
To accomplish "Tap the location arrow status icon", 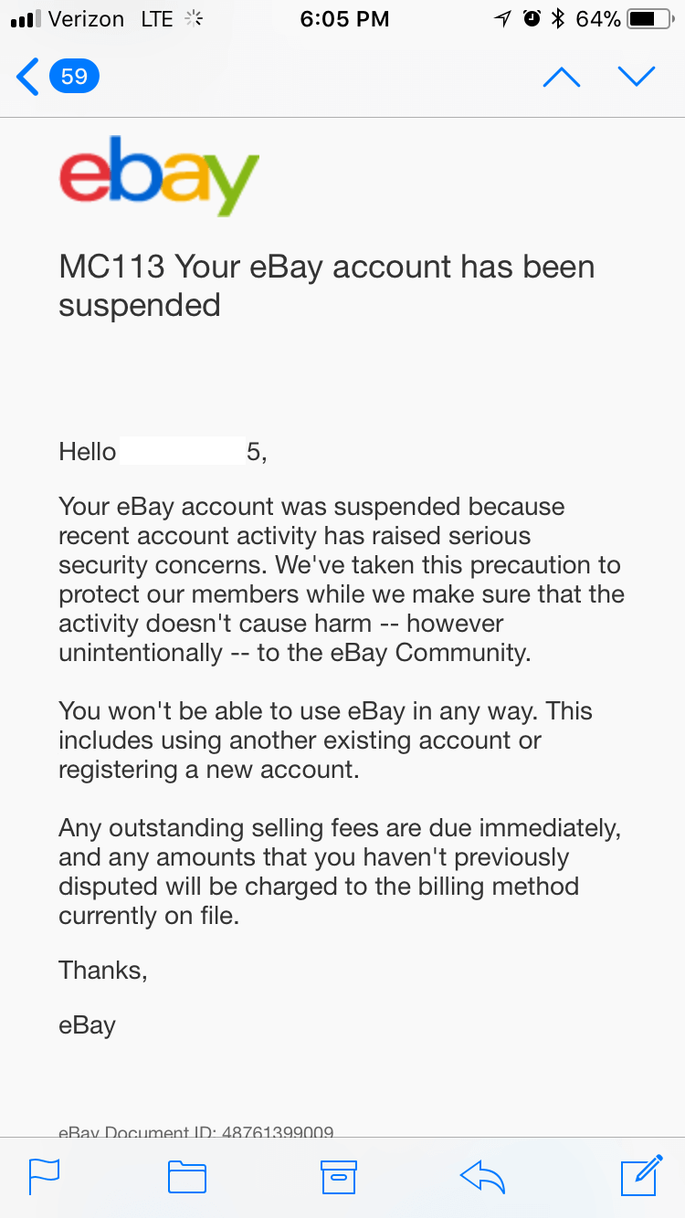I will point(503,18).
